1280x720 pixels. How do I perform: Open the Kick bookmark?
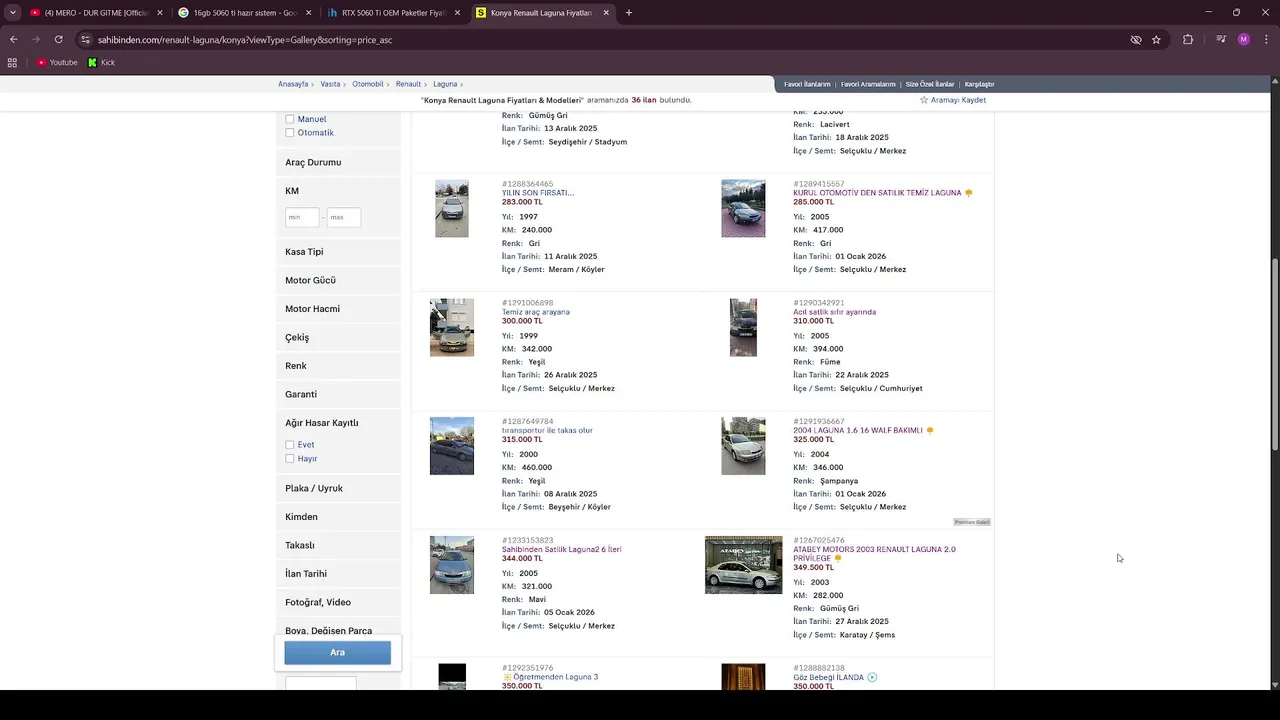tap(101, 62)
